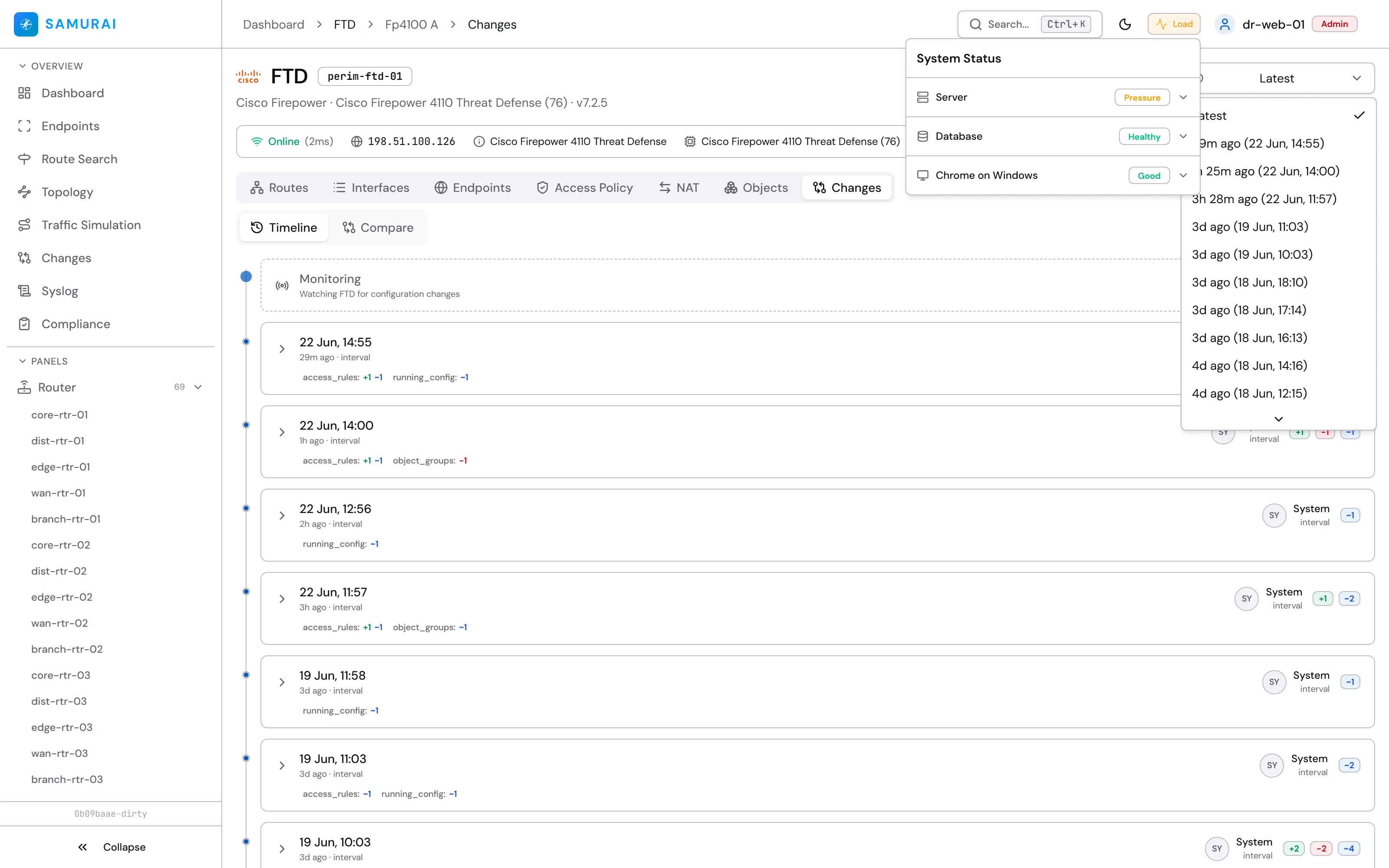Open the Endpoints sidebar icon
This screenshot has height=868, width=1389.
(x=24, y=126)
